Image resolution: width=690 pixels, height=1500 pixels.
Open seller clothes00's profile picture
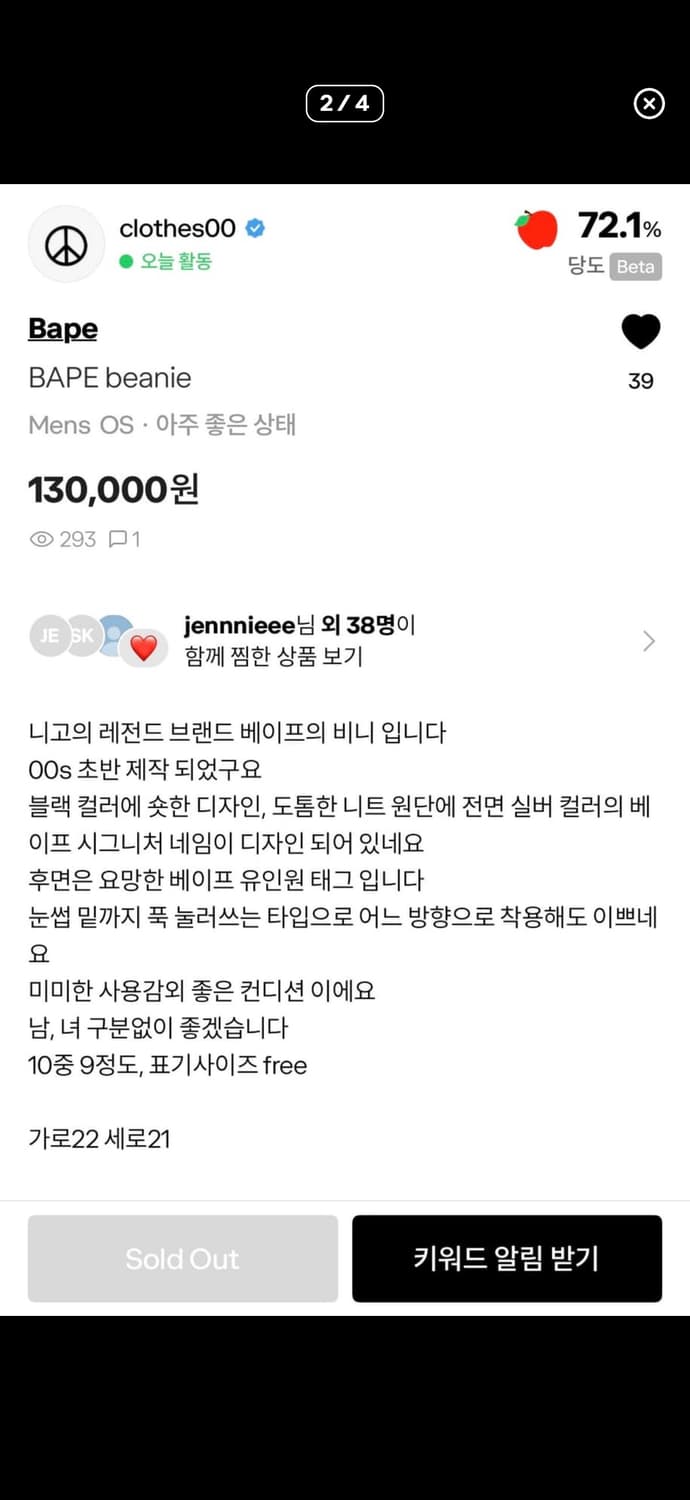click(x=66, y=243)
